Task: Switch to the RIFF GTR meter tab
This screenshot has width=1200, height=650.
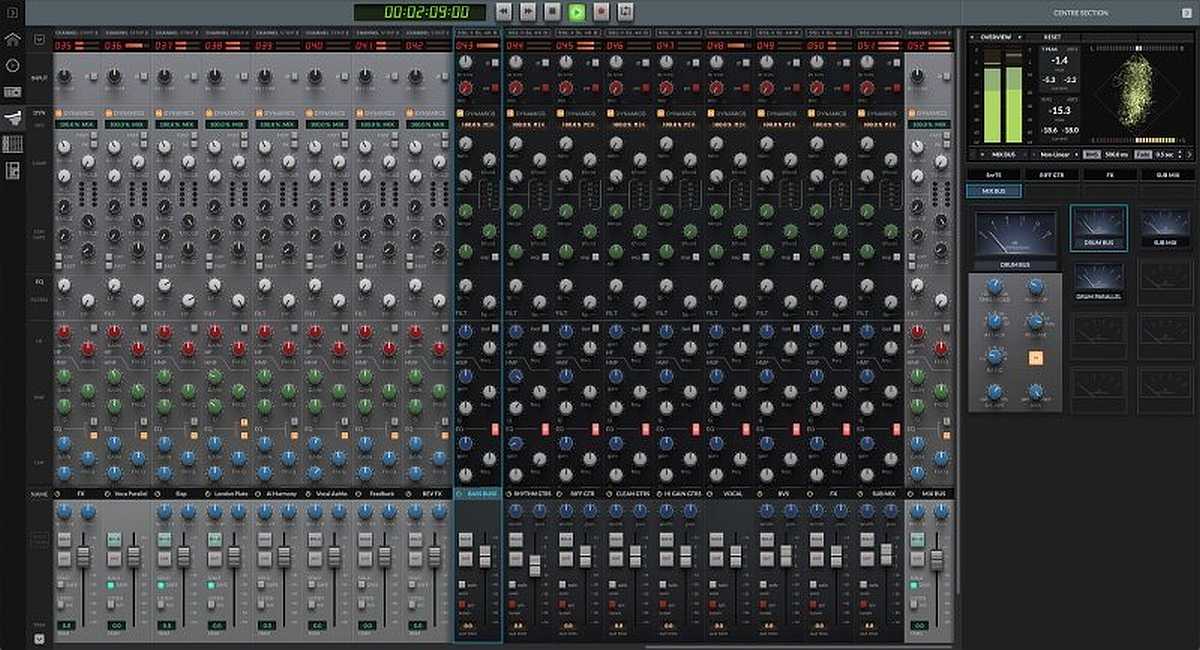Action: (1050, 174)
